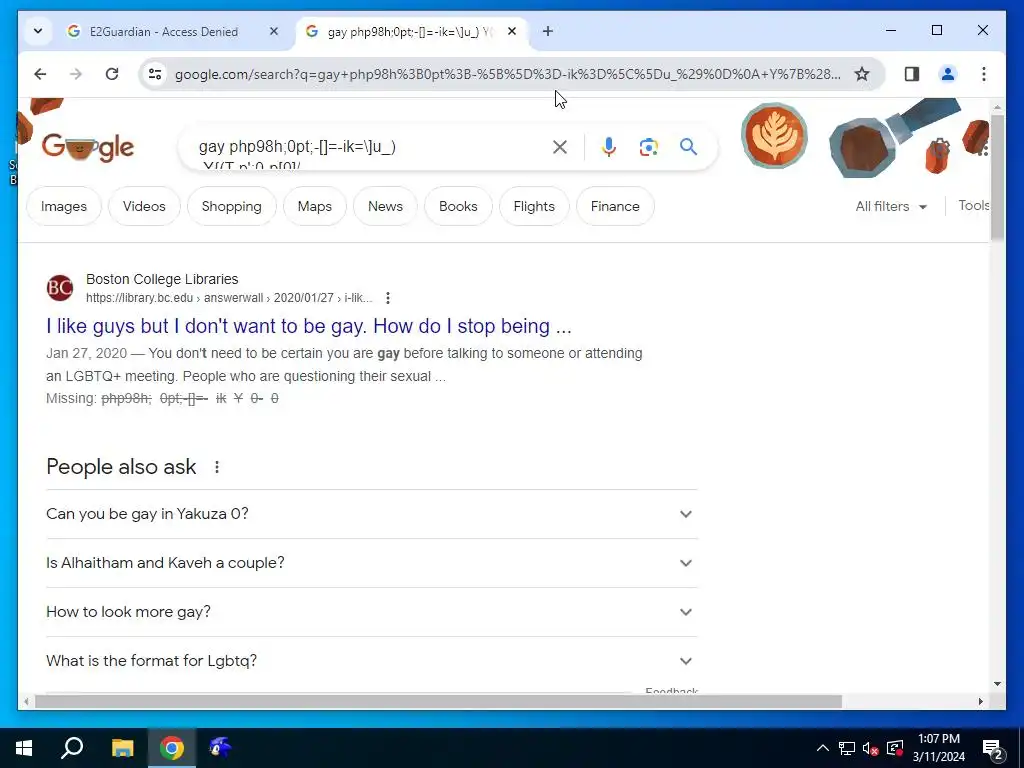Open Boston College Libraries site name
This screenshot has height=768, width=1024.
(162, 280)
